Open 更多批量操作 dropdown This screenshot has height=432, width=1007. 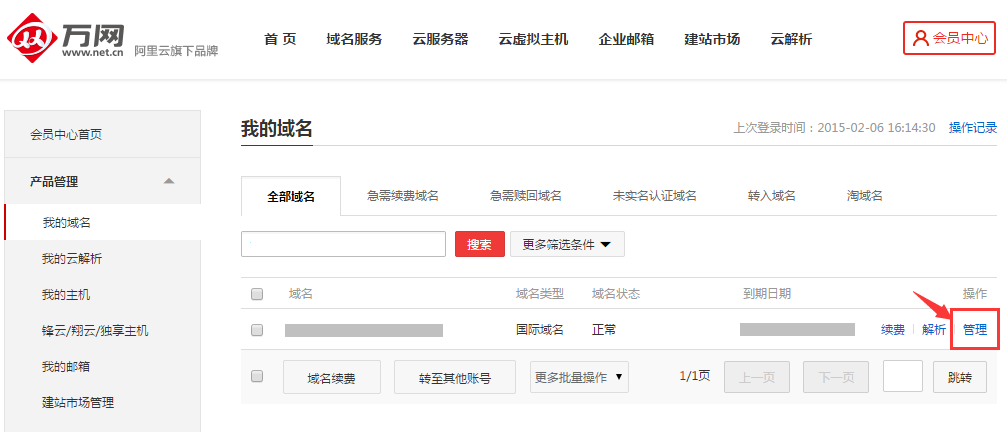click(579, 377)
